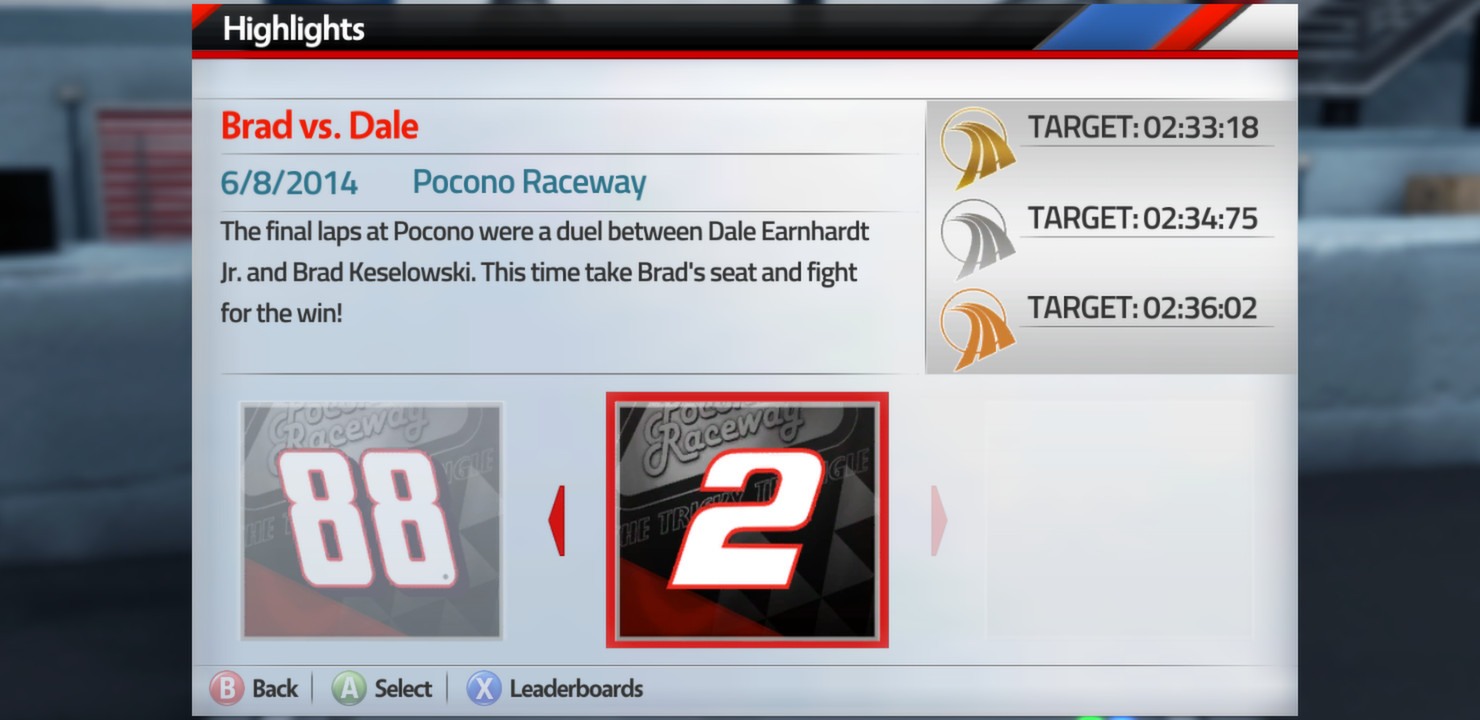
Task: Click silver TARGET: 02:34:75 time
Action: pos(1143,218)
